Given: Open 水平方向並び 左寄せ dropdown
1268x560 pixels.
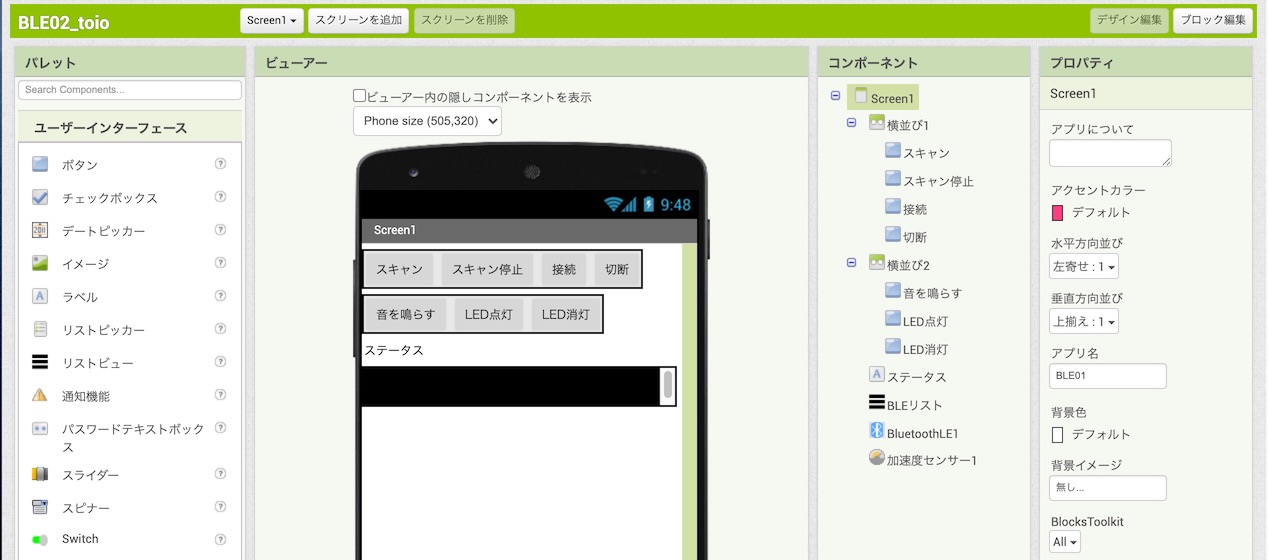Looking at the screenshot, I should tap(1084, 267).
